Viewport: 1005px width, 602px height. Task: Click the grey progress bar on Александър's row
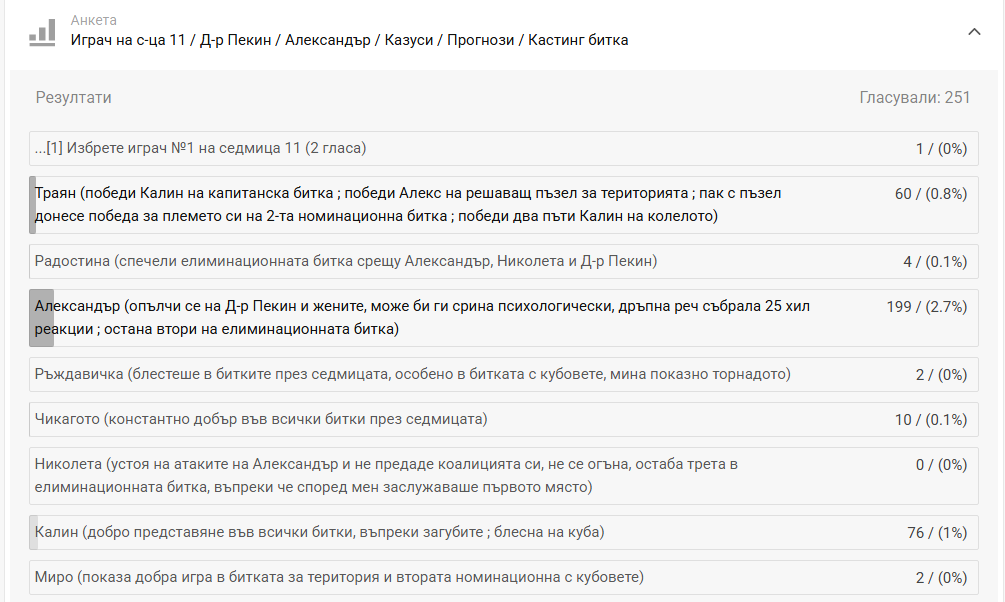(41, 317)
